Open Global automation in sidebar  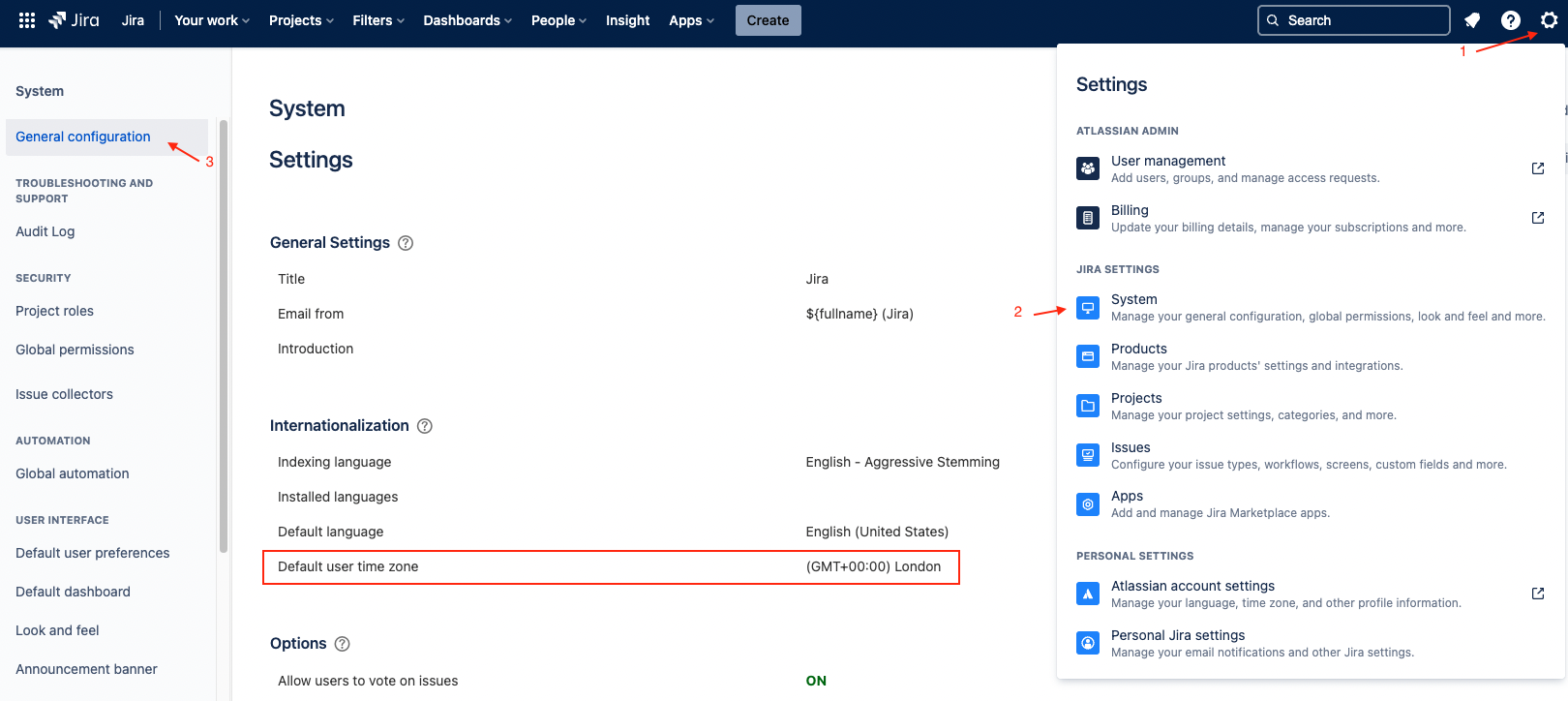click(x=73, y=473)
